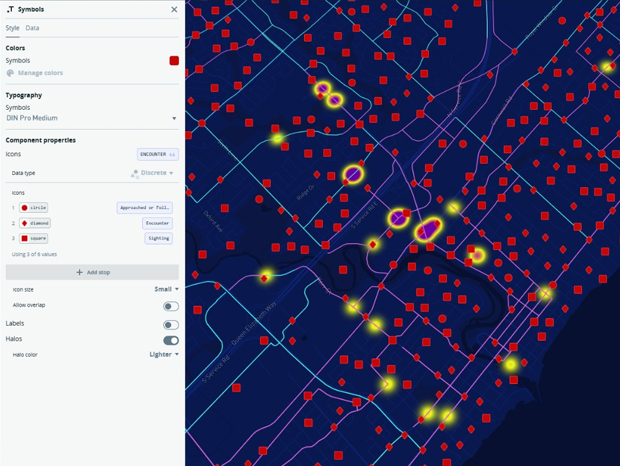This screenshot has height=466, width=620.
Task: Click the square icon chip
Action: pyautogui.click(x=35, y=238)
